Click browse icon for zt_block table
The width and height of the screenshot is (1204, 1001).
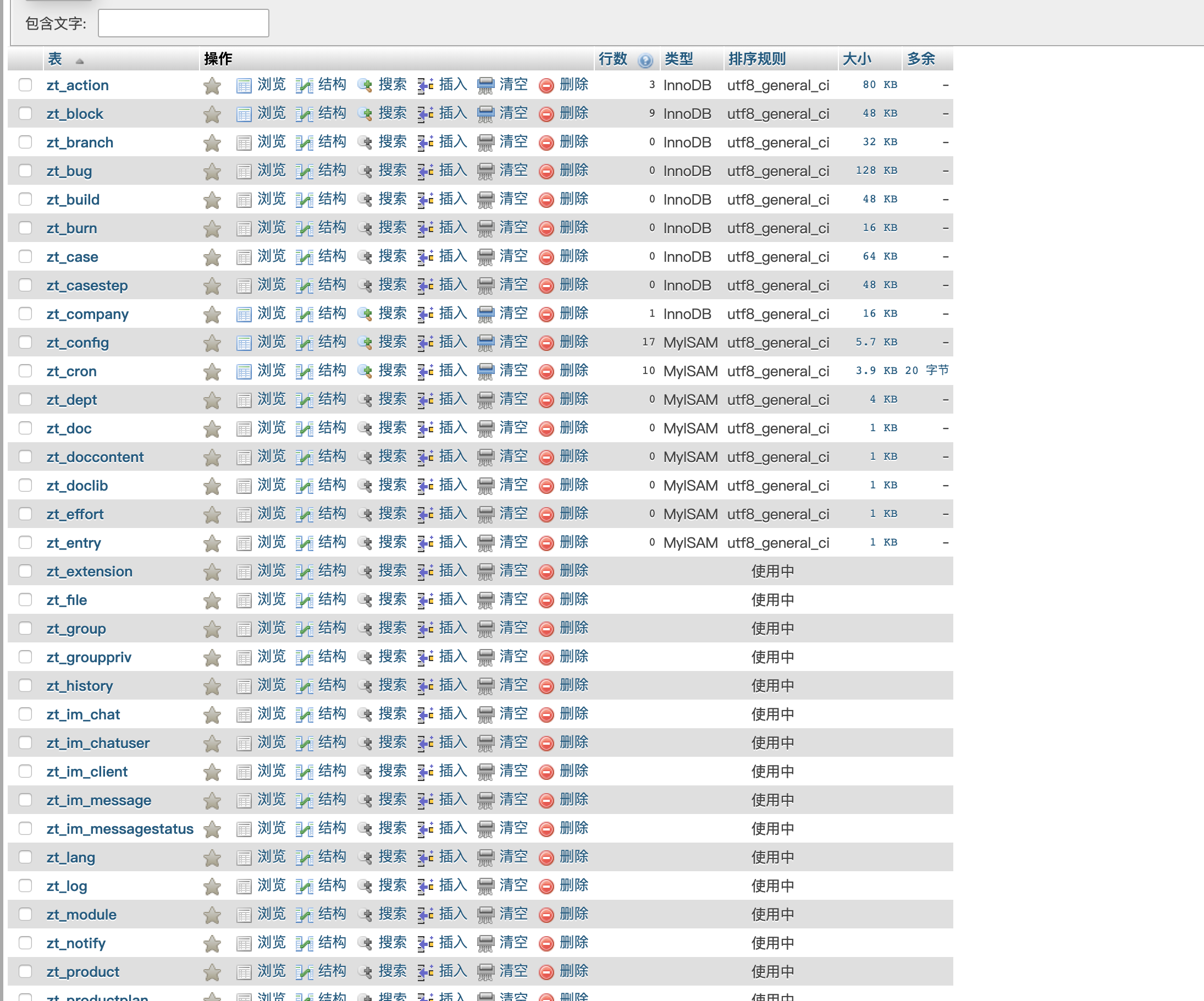coord(244,114)
